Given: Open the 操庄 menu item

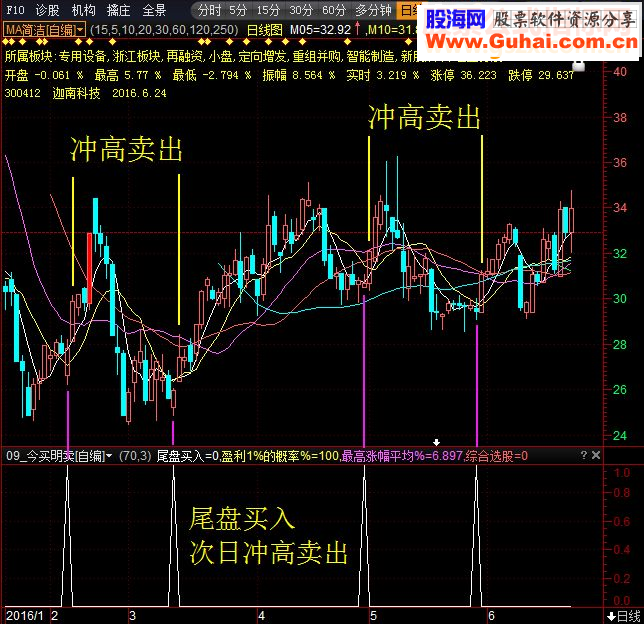Looking at the screenshot, I should coord(119,10).
